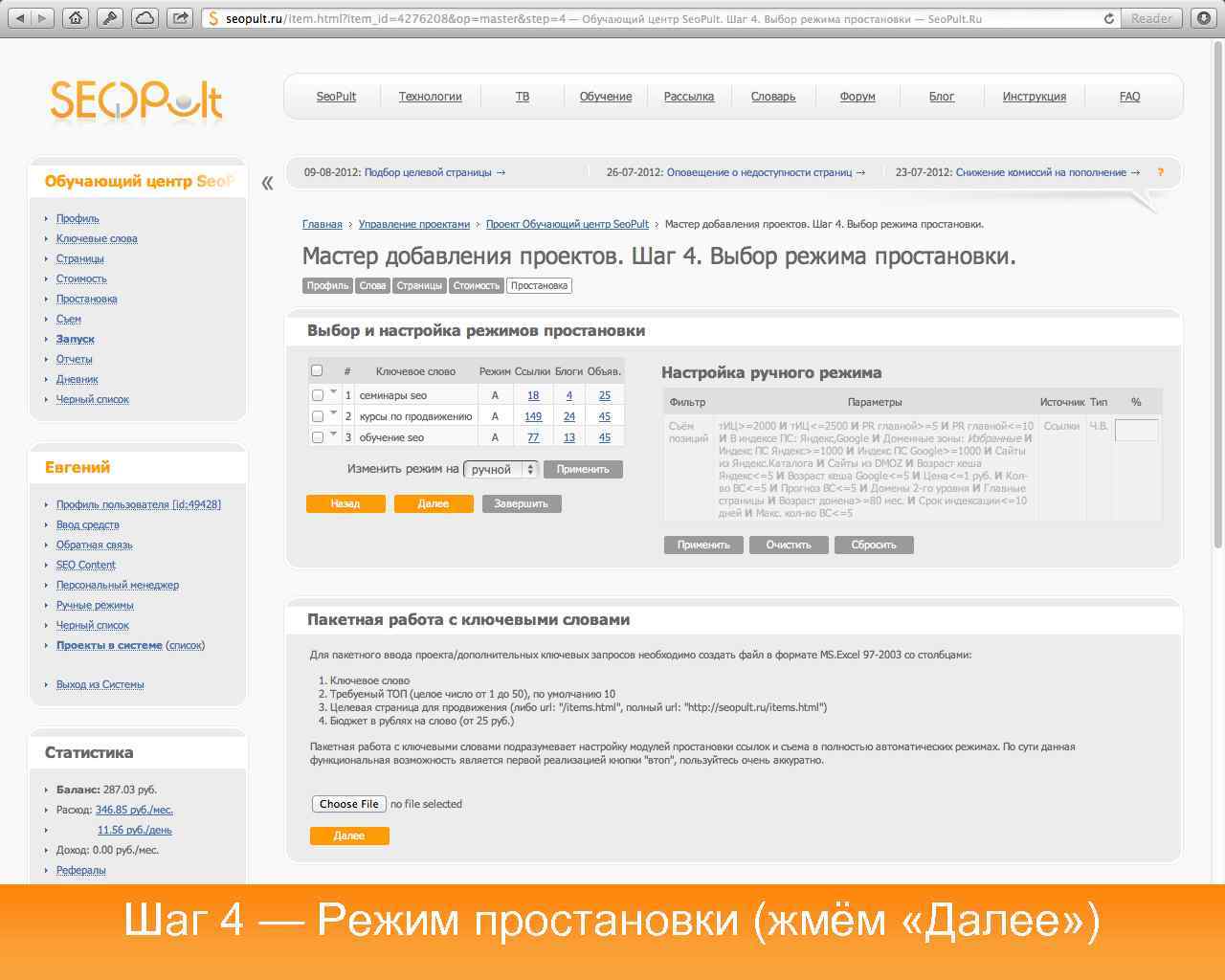Open the Технологии menu item

[x=430, y=96]
